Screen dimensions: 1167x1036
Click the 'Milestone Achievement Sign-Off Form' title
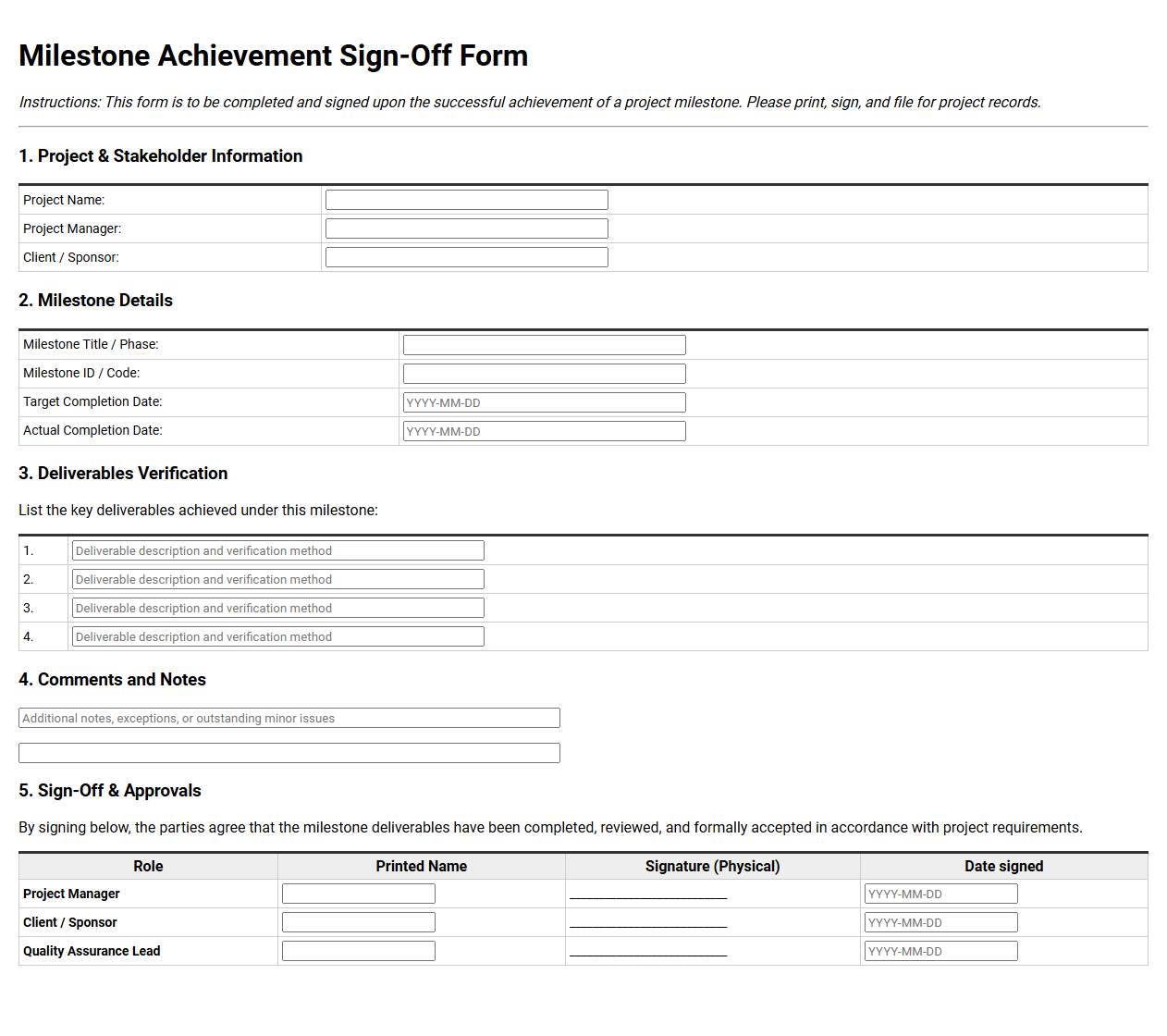click(274, 55)
